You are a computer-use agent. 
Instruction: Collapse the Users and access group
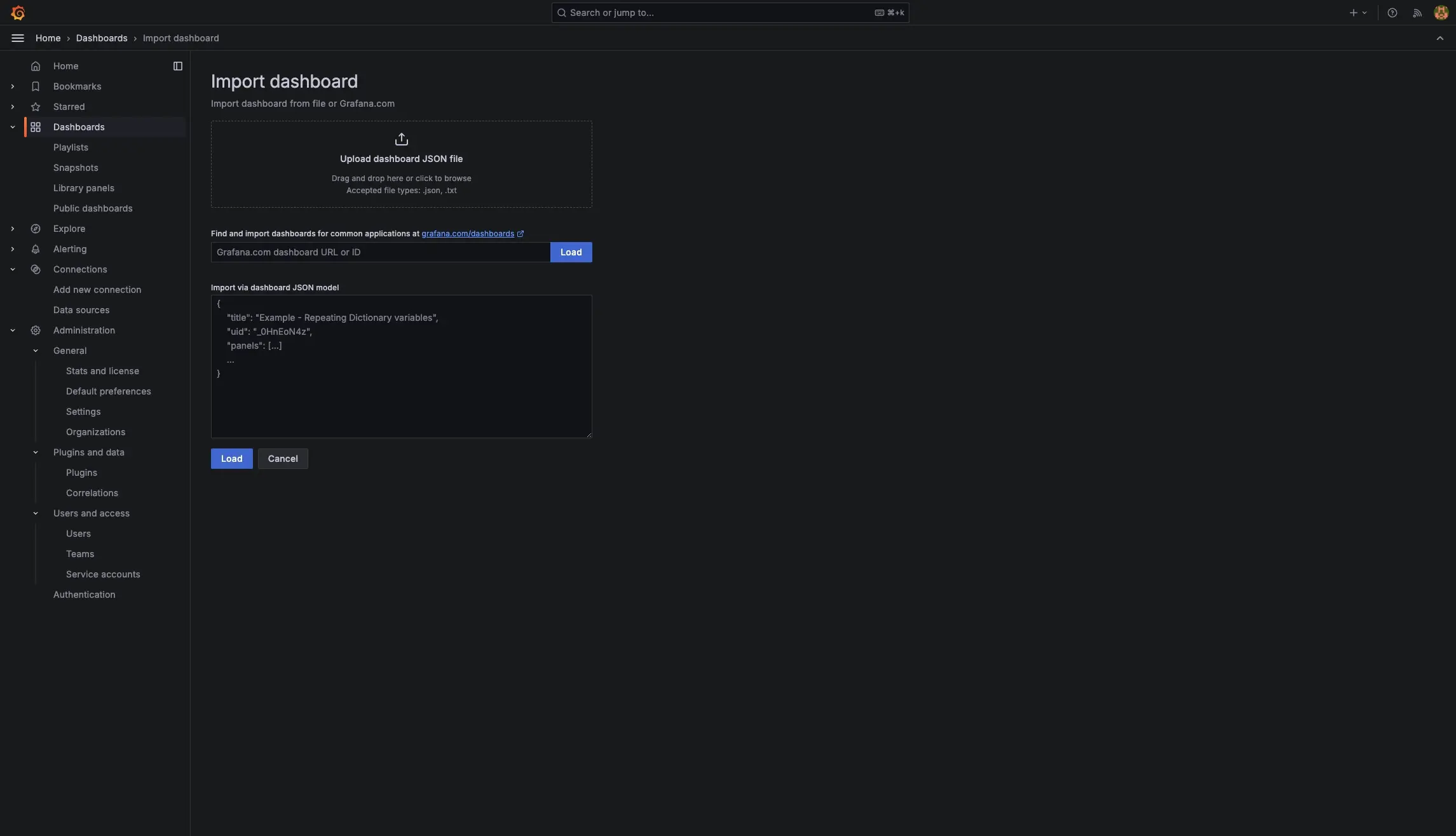pos(36,513)
